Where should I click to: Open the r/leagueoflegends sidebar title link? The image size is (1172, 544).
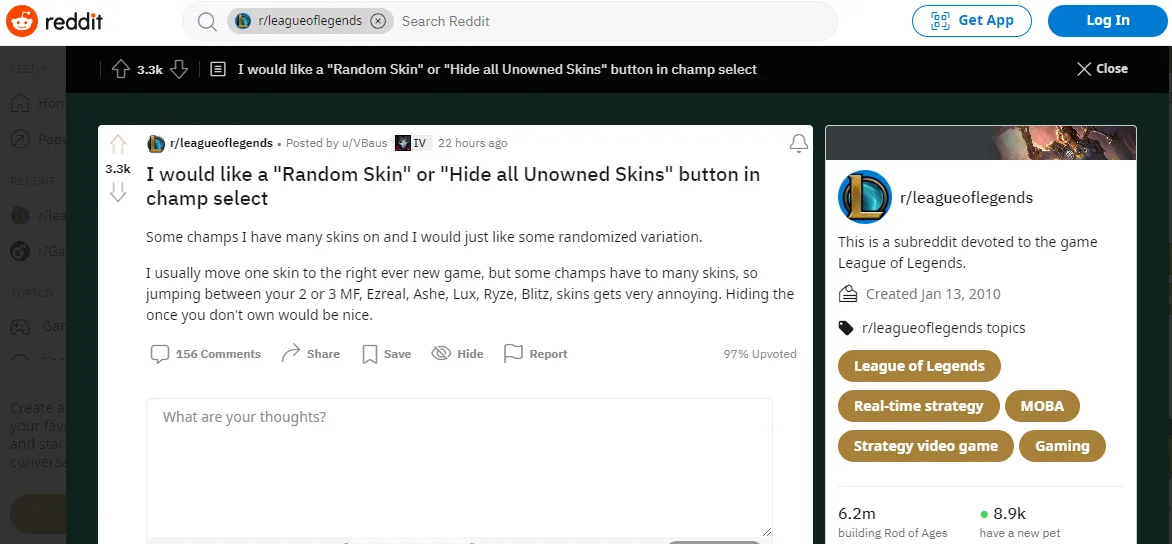click(x=966, y=198)
